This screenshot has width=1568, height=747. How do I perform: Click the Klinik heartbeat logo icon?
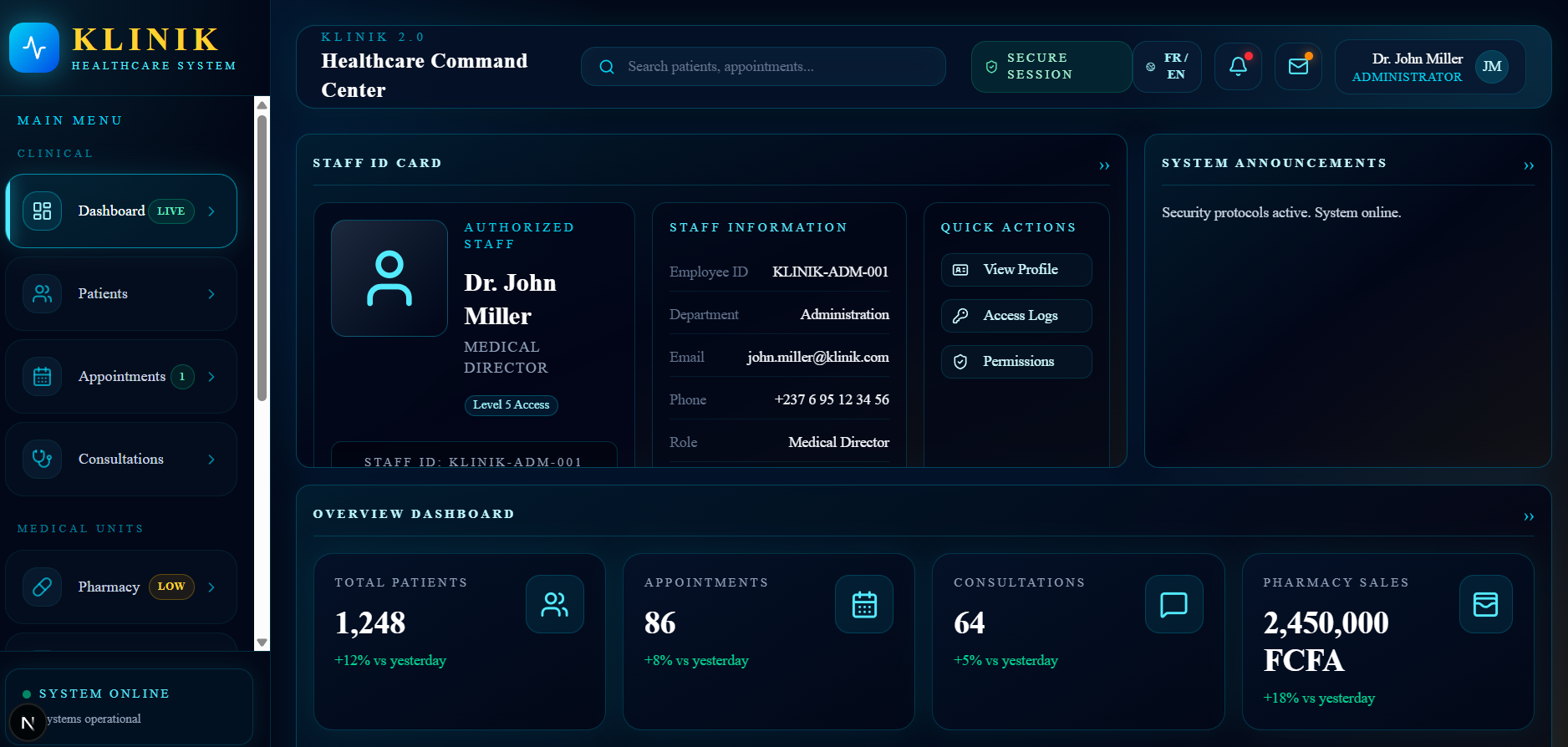(x=34, y=48)
